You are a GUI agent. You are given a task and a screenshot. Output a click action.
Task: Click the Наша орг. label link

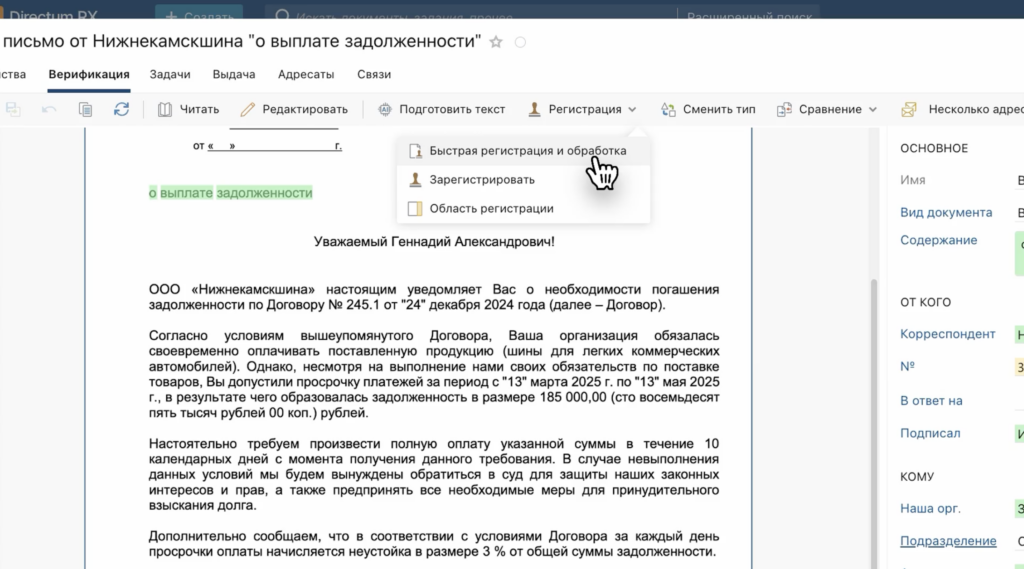pyautogui.click(x=930, y=508)
